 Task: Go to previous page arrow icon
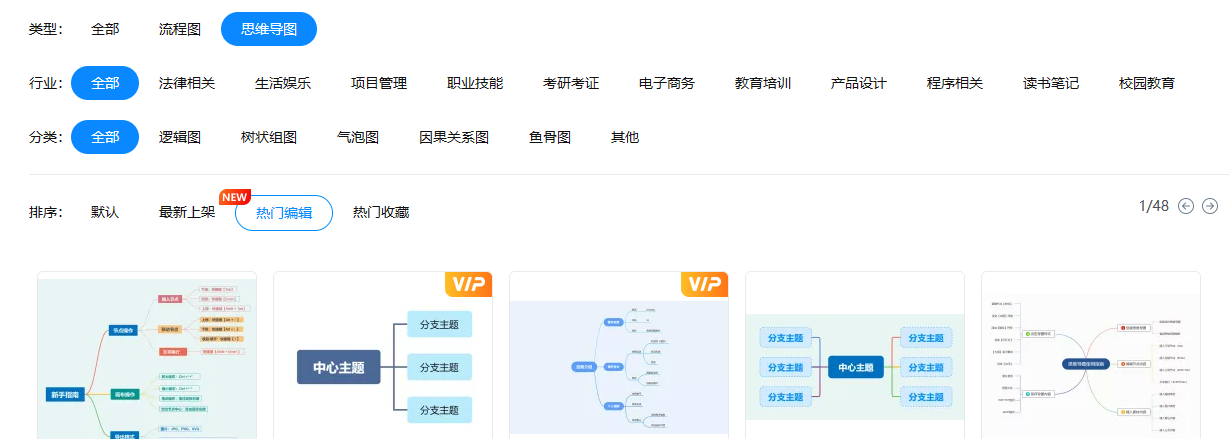click(1186, 206)
